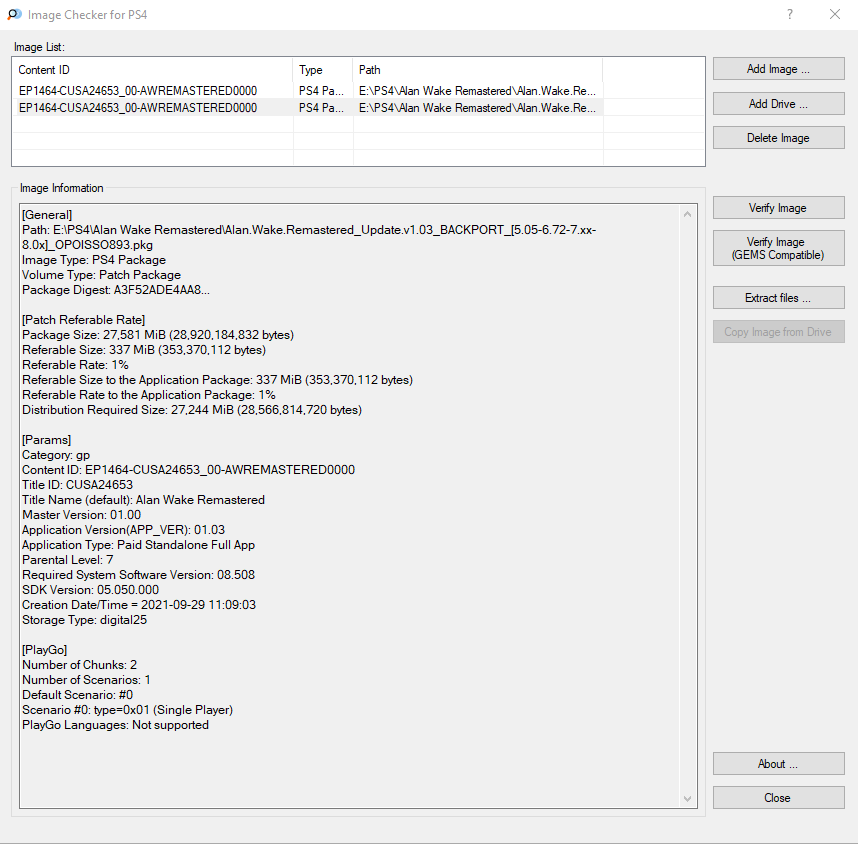Click the [PlayGo] section heading

tap(44, 650)
